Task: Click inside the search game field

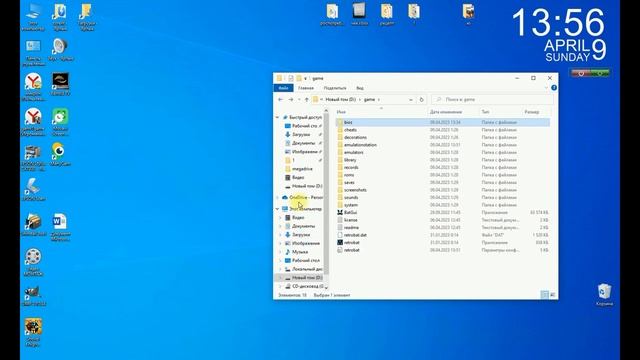Action: [x=492, y=100]
